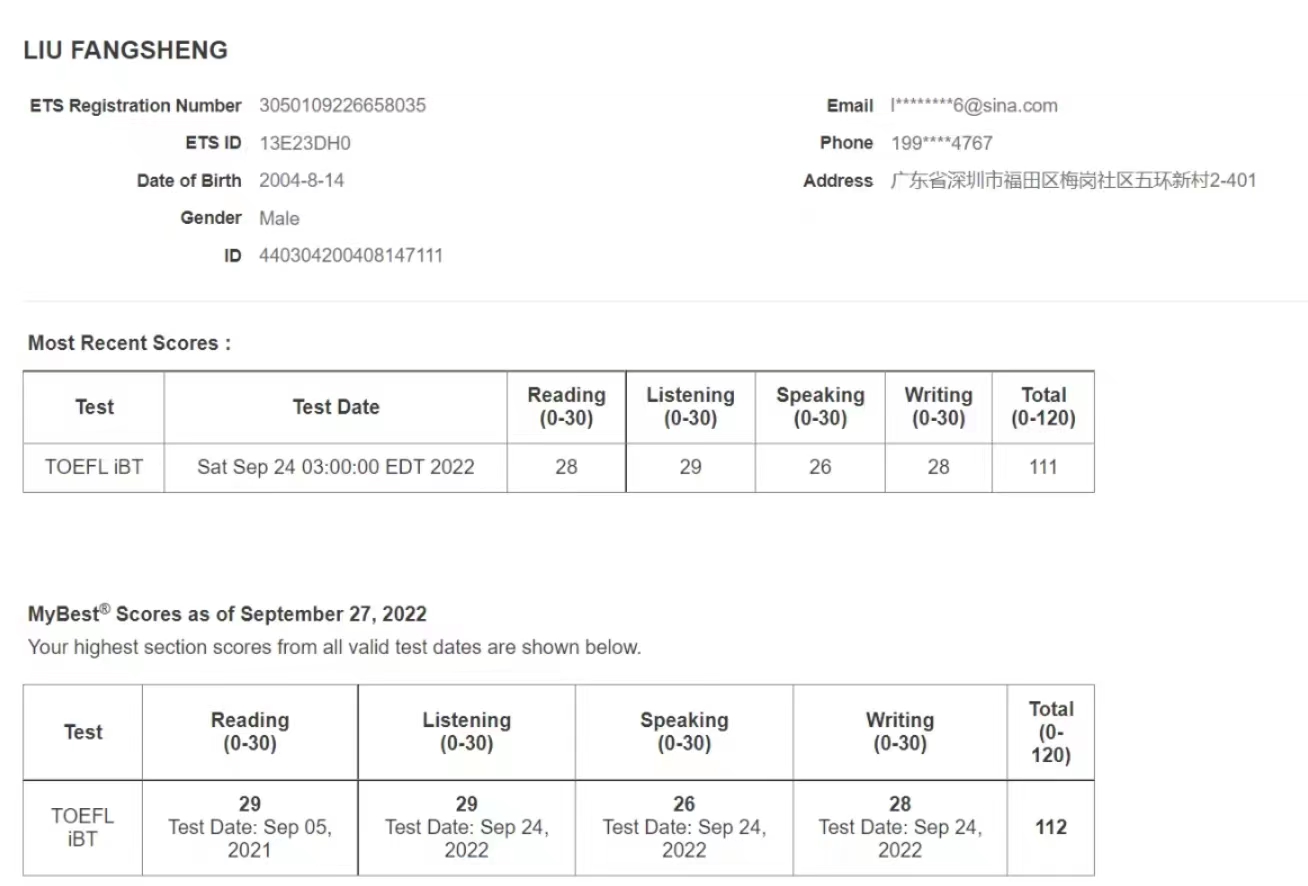Select the ETS ID value 13E23DH0
Image resolution: width=1308 pixels, height=886 pixels.
(304, 143)
